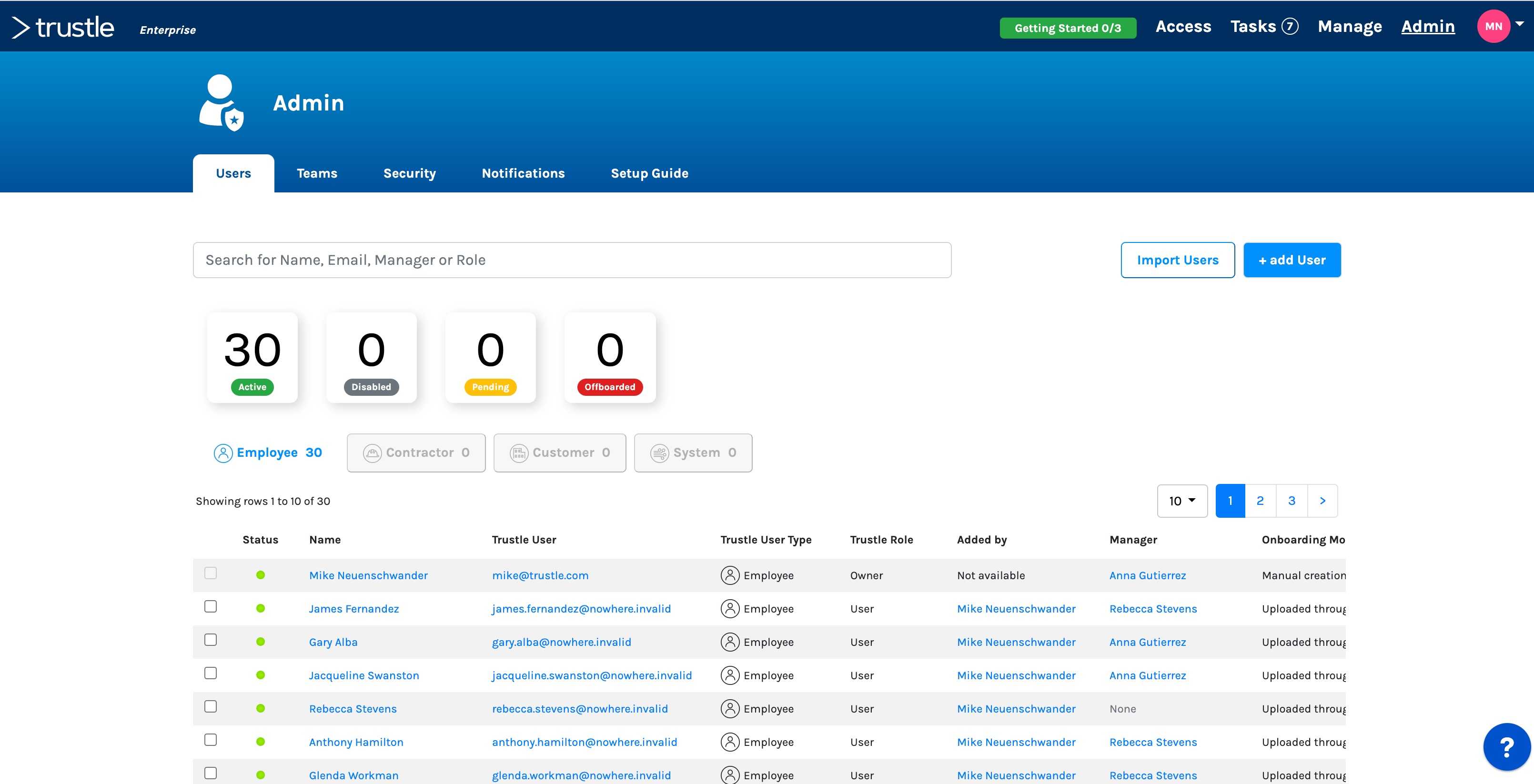Focus the Name, Email, Manager search field
This screenshot has width=1534, height=784.
click(572, 260)
